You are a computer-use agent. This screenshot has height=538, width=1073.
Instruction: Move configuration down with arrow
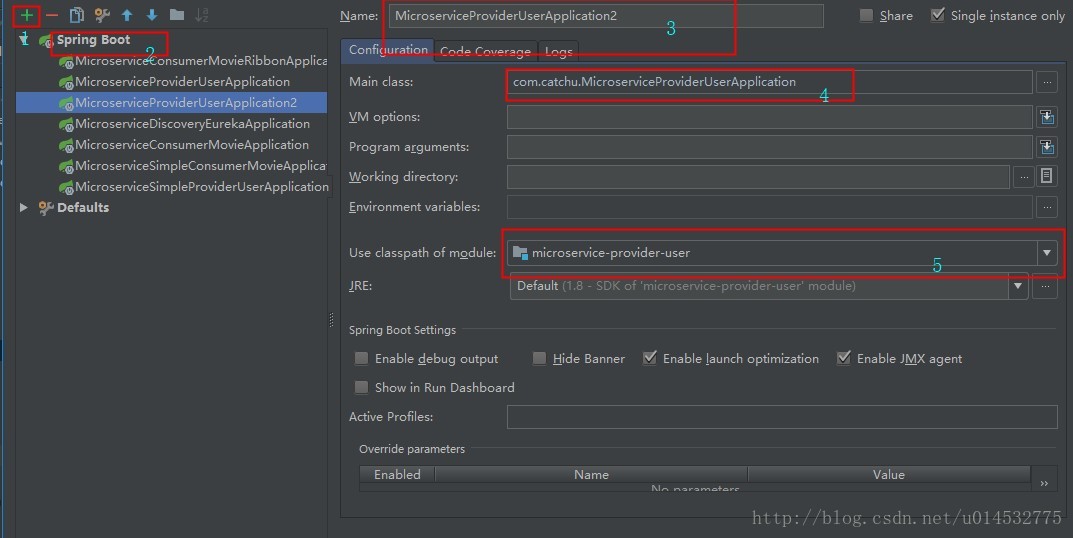click(152, 14)
